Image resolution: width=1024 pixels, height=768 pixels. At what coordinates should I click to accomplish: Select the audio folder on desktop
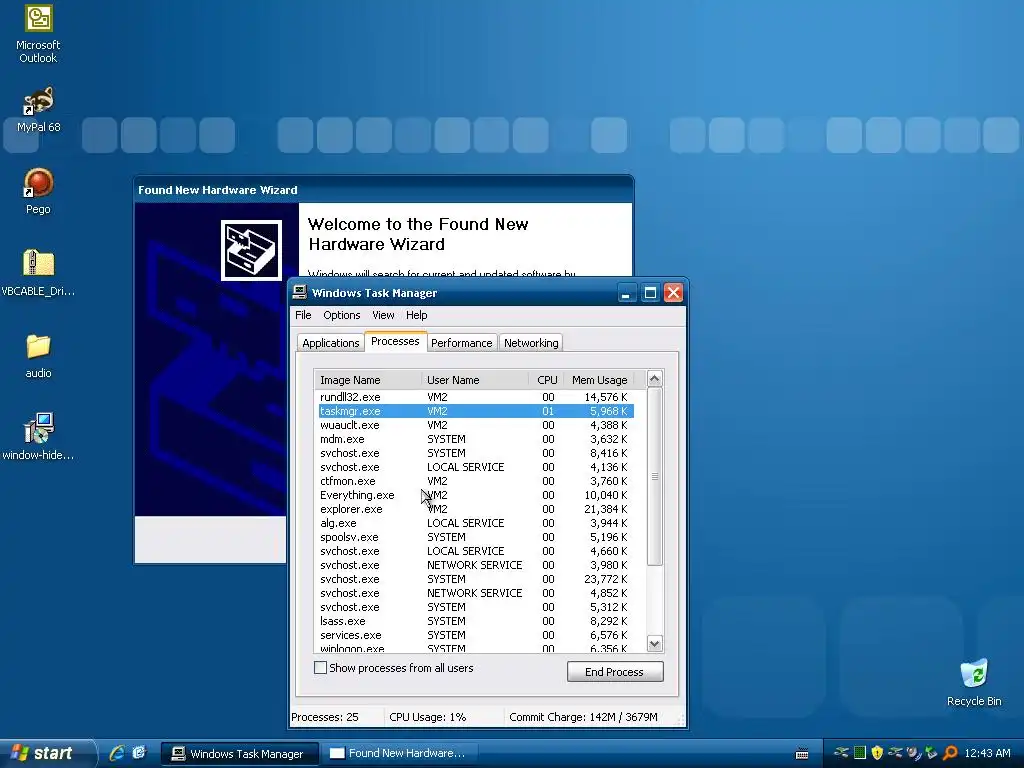click(x=38, y=356)
